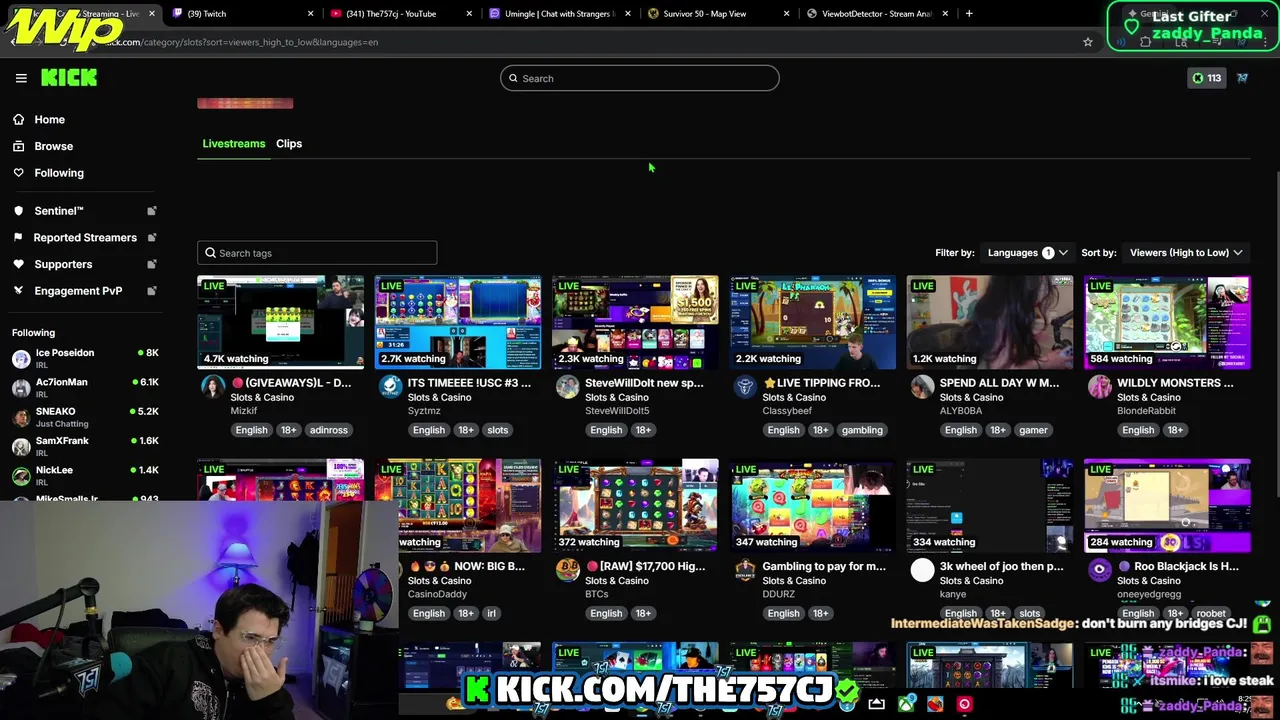Open Viewers (High to Low) sort dropdown
The width and height of the screenshot is (1280, 720).
(1186, 253)
